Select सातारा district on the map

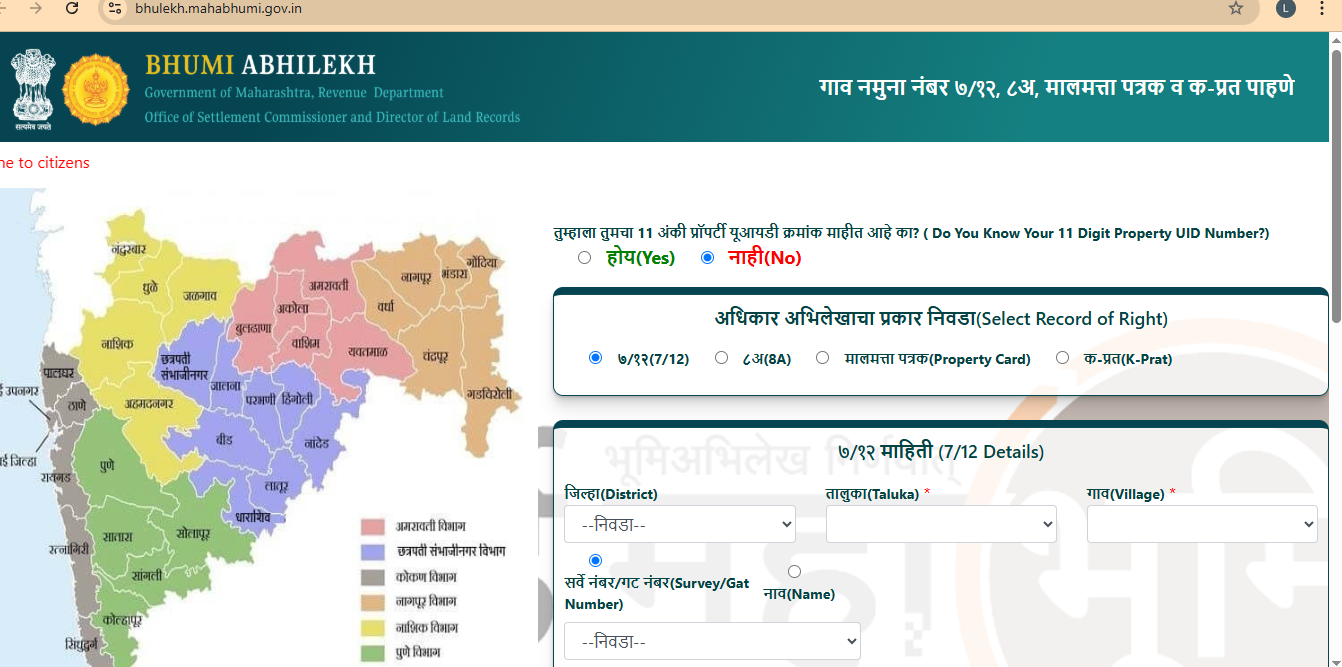pyautogui.click(x=117, y=537)
